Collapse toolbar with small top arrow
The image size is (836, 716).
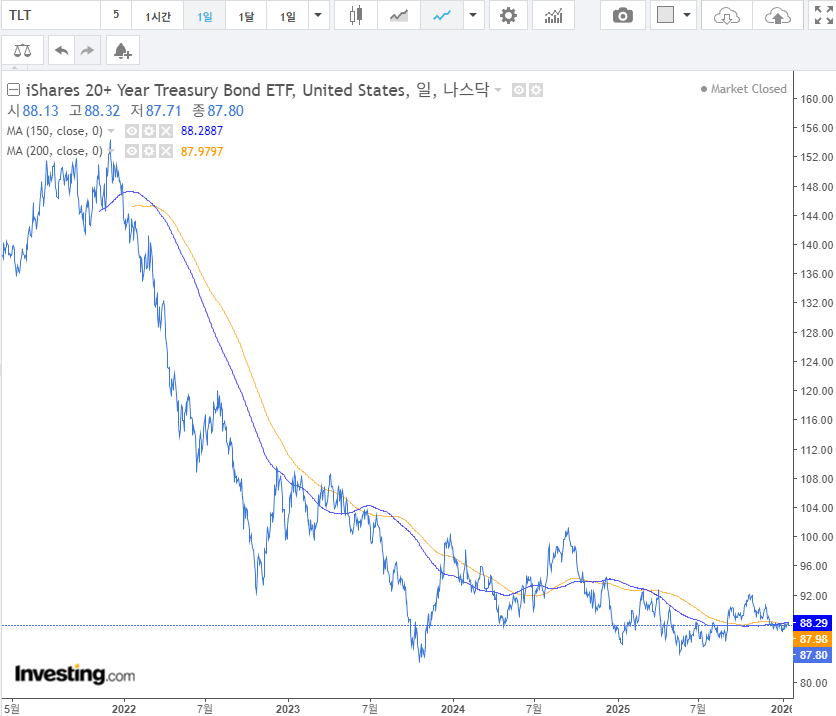pyautogui.click(x=14, y=68)
